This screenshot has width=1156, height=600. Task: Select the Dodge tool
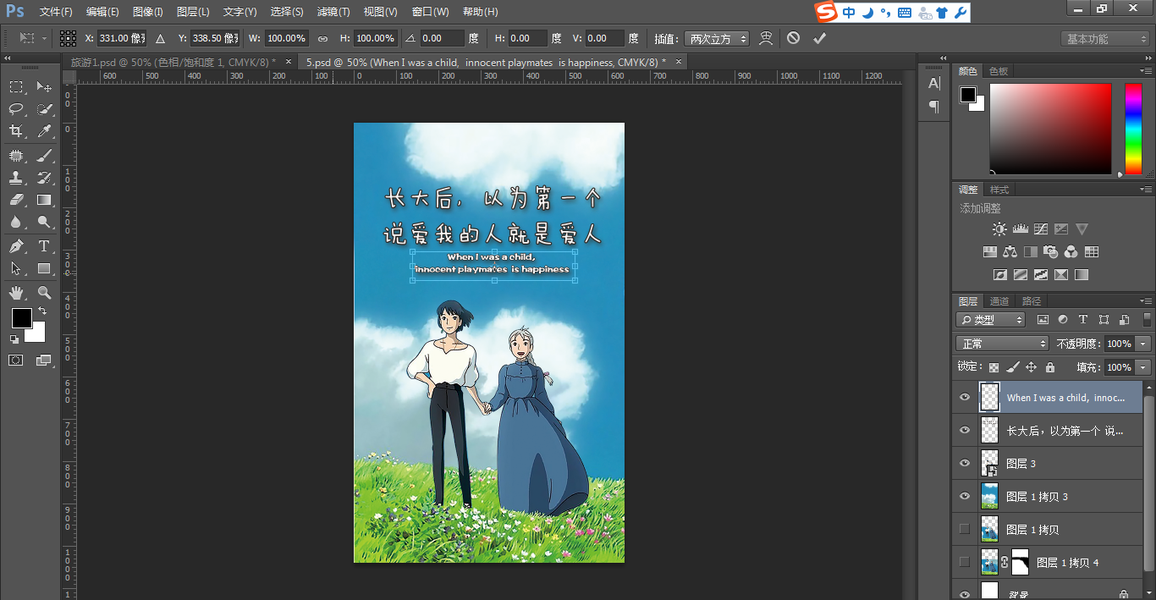(44, 222)
